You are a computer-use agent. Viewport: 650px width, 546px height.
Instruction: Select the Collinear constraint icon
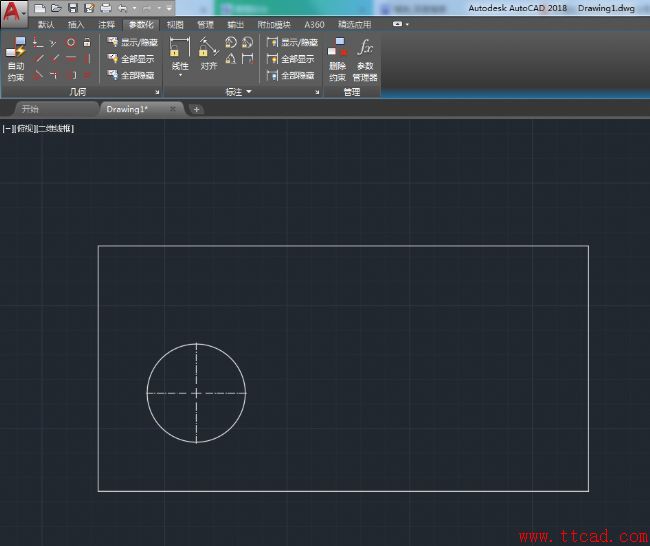[x=53, y=42]
